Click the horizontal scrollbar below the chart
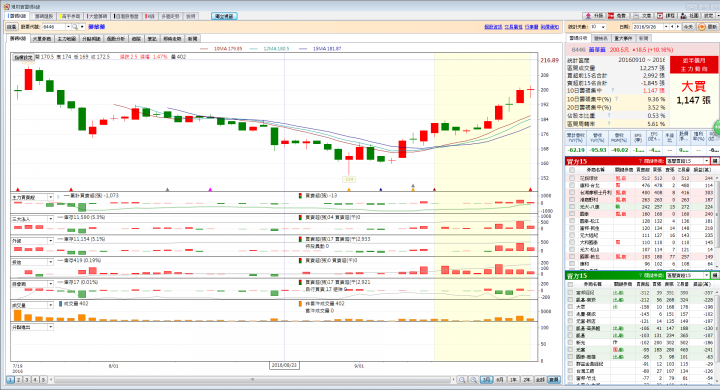Image resolution: width=720 pixels, height=390 pixels. coord(253,380)
